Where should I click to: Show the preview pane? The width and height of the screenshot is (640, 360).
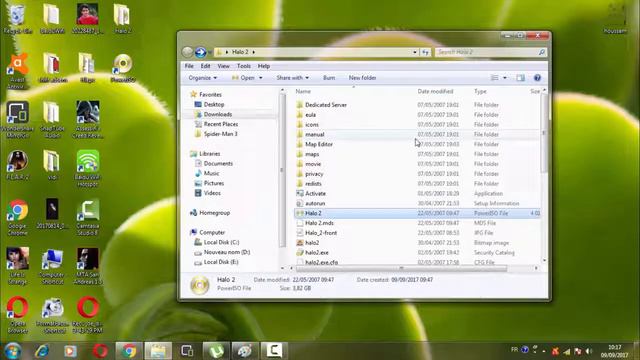click(520, 78)
